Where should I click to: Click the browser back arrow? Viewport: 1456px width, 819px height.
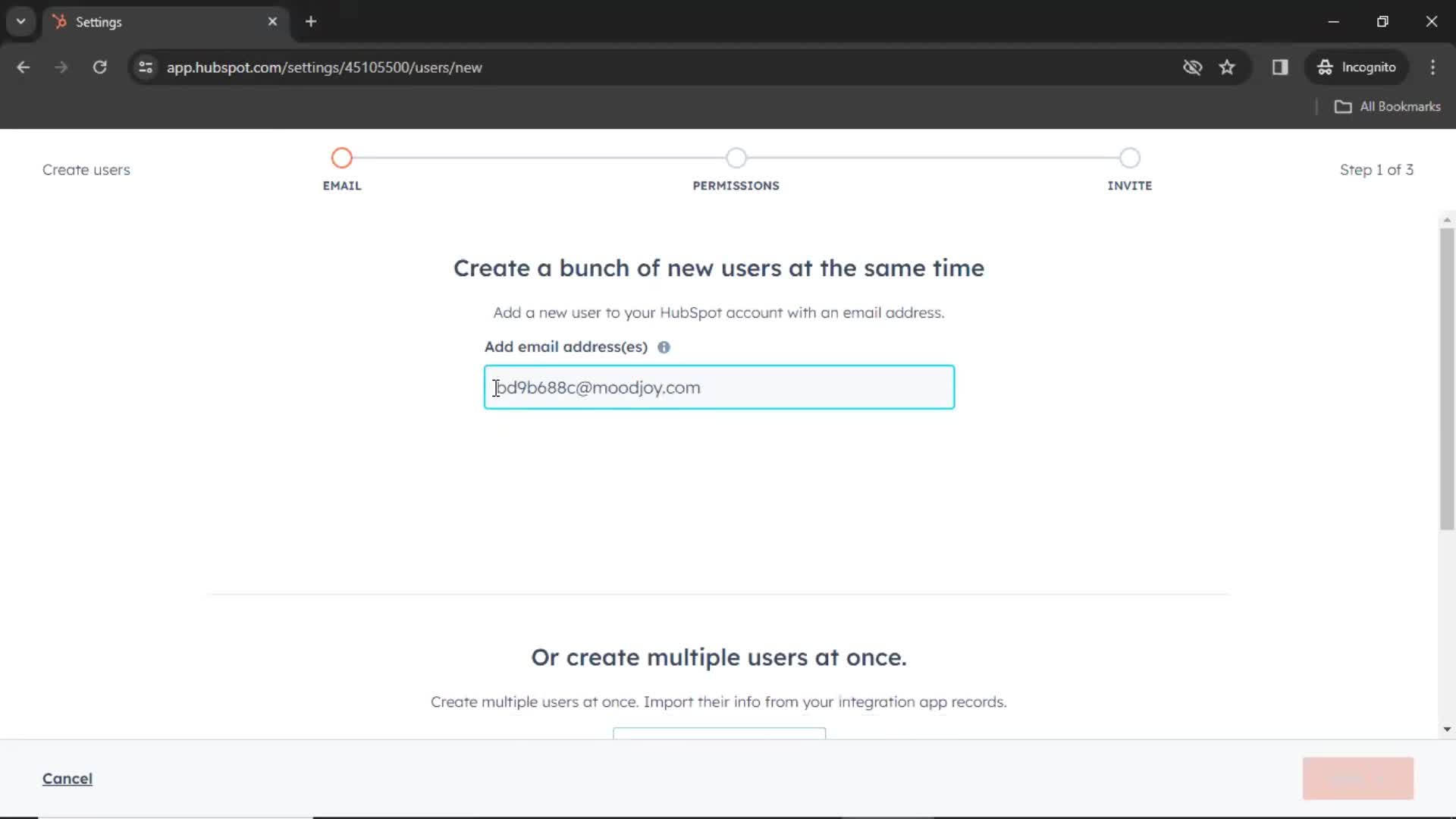(24, 67)
